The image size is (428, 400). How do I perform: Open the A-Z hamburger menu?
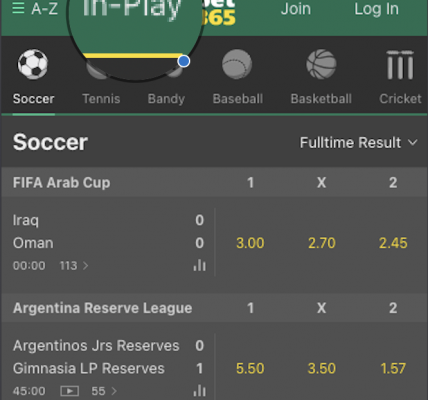coord(35,9)
